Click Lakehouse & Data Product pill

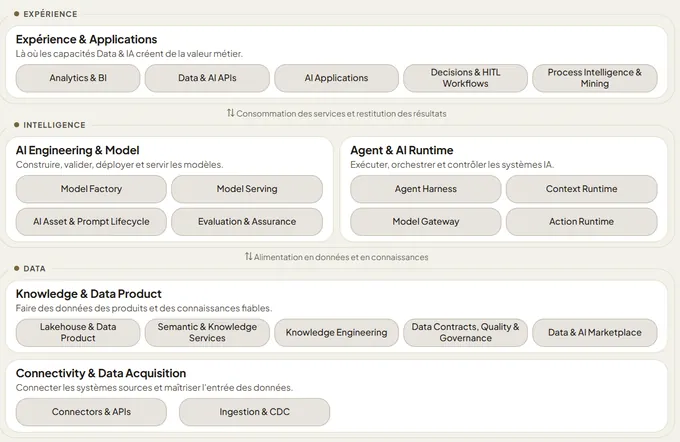pyautogui.click(x=78, y=332)
